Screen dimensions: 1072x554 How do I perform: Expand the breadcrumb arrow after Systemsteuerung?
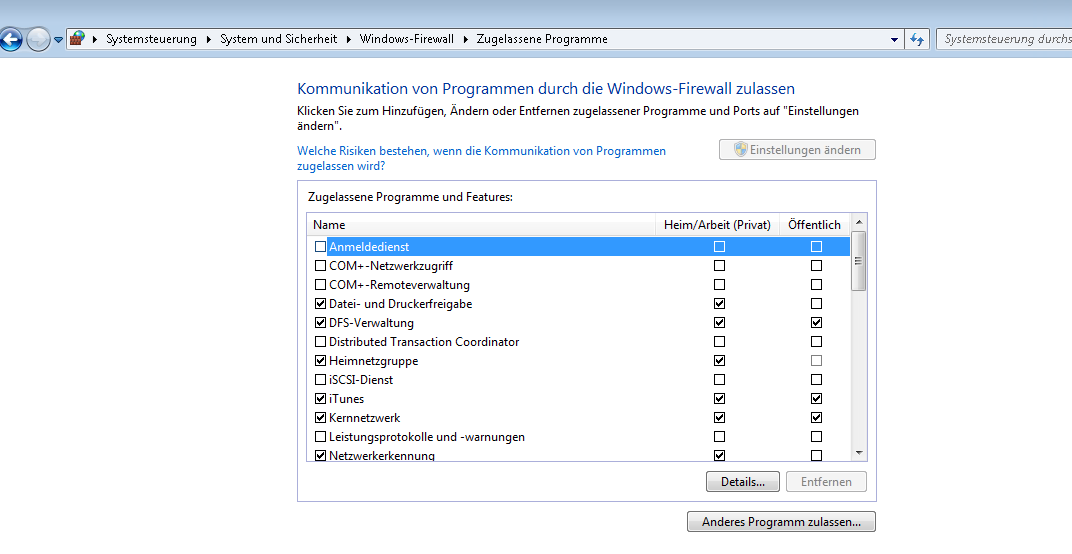(x=209, y=40)
